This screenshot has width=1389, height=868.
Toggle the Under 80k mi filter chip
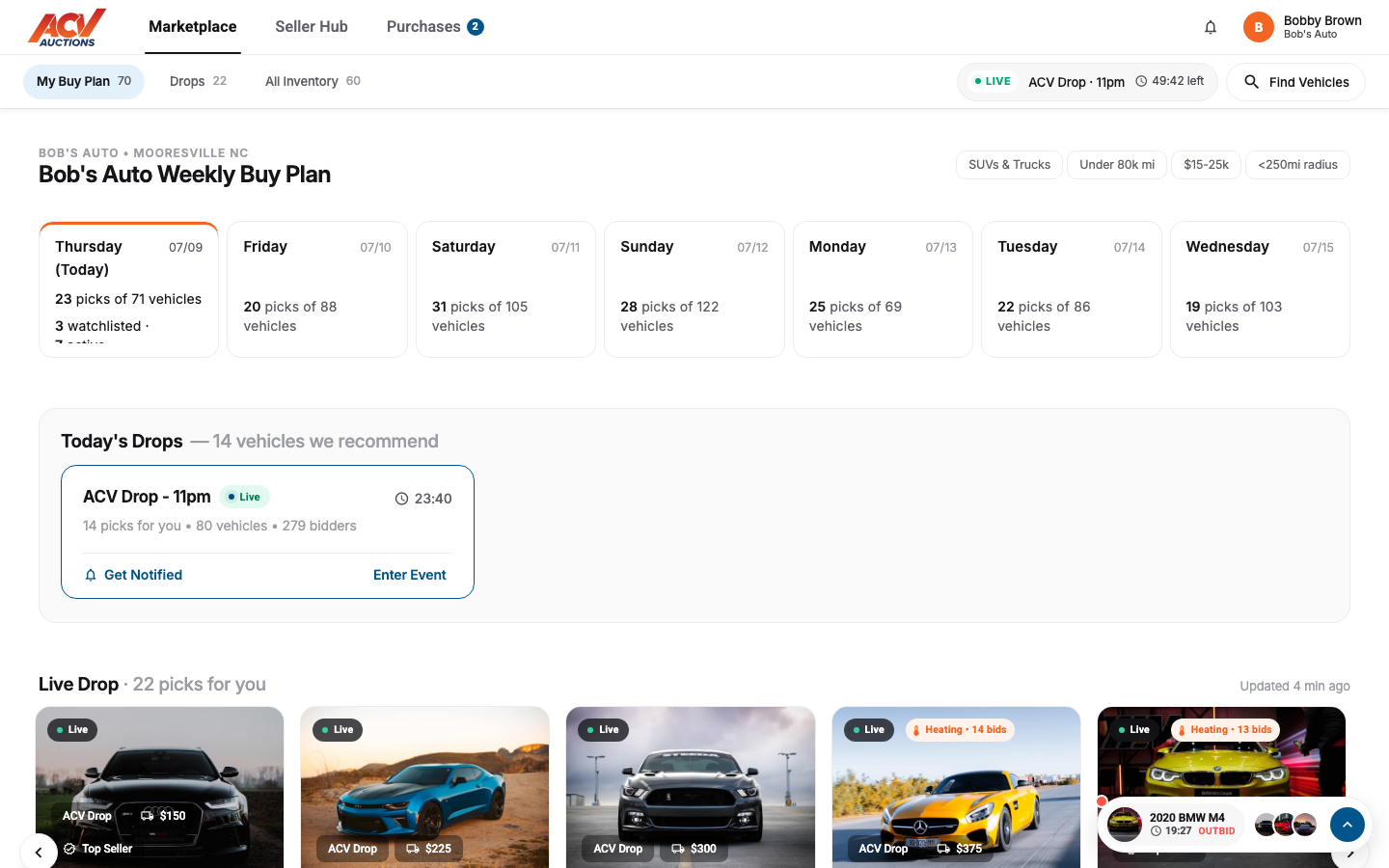click(1117, 165)
